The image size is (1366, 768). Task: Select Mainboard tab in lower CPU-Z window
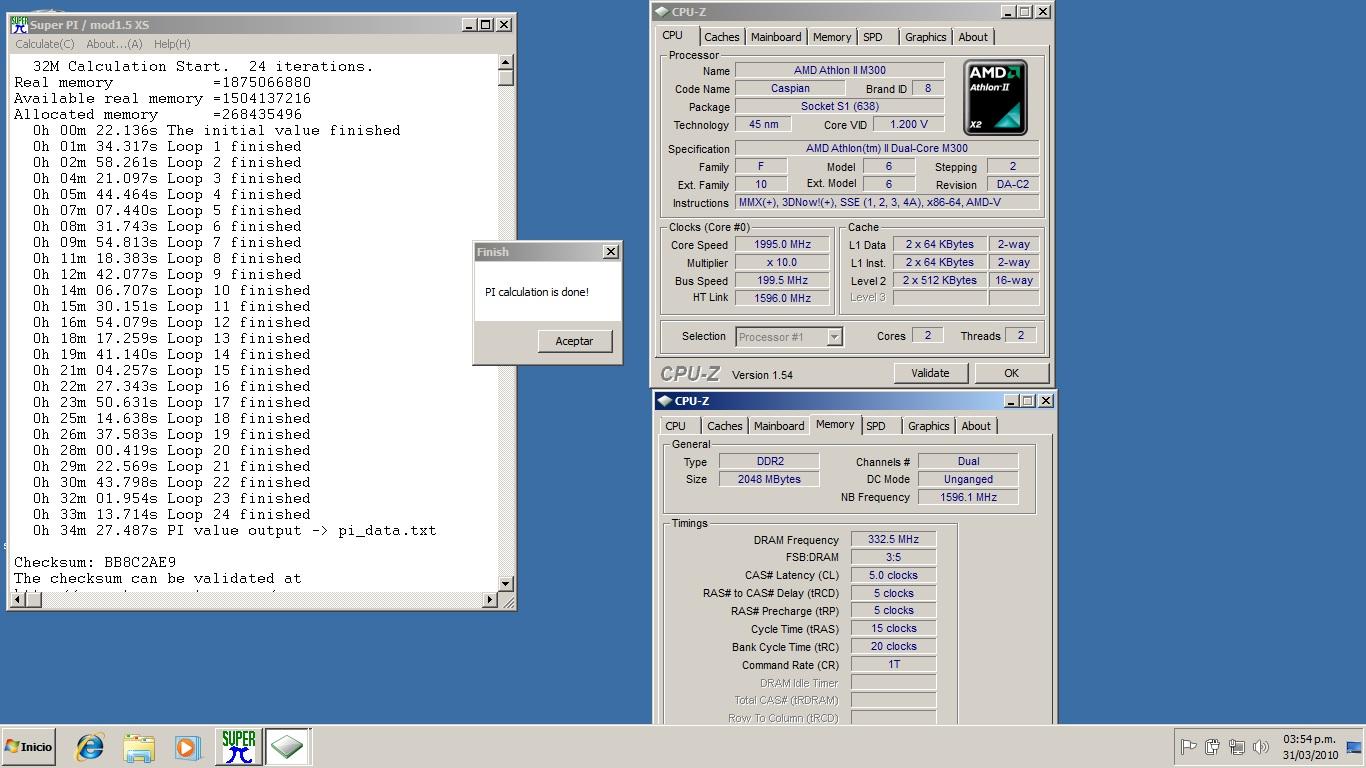tap(779, 426)
